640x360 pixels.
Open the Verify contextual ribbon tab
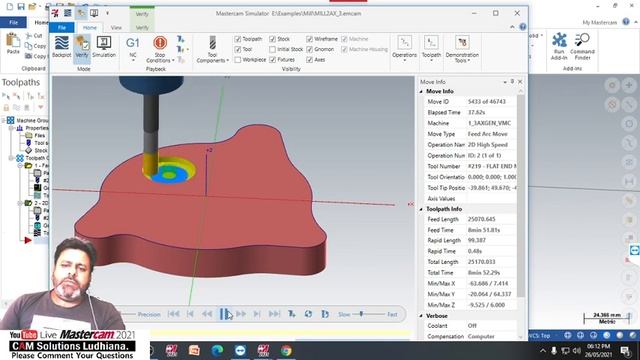[142, 27]
